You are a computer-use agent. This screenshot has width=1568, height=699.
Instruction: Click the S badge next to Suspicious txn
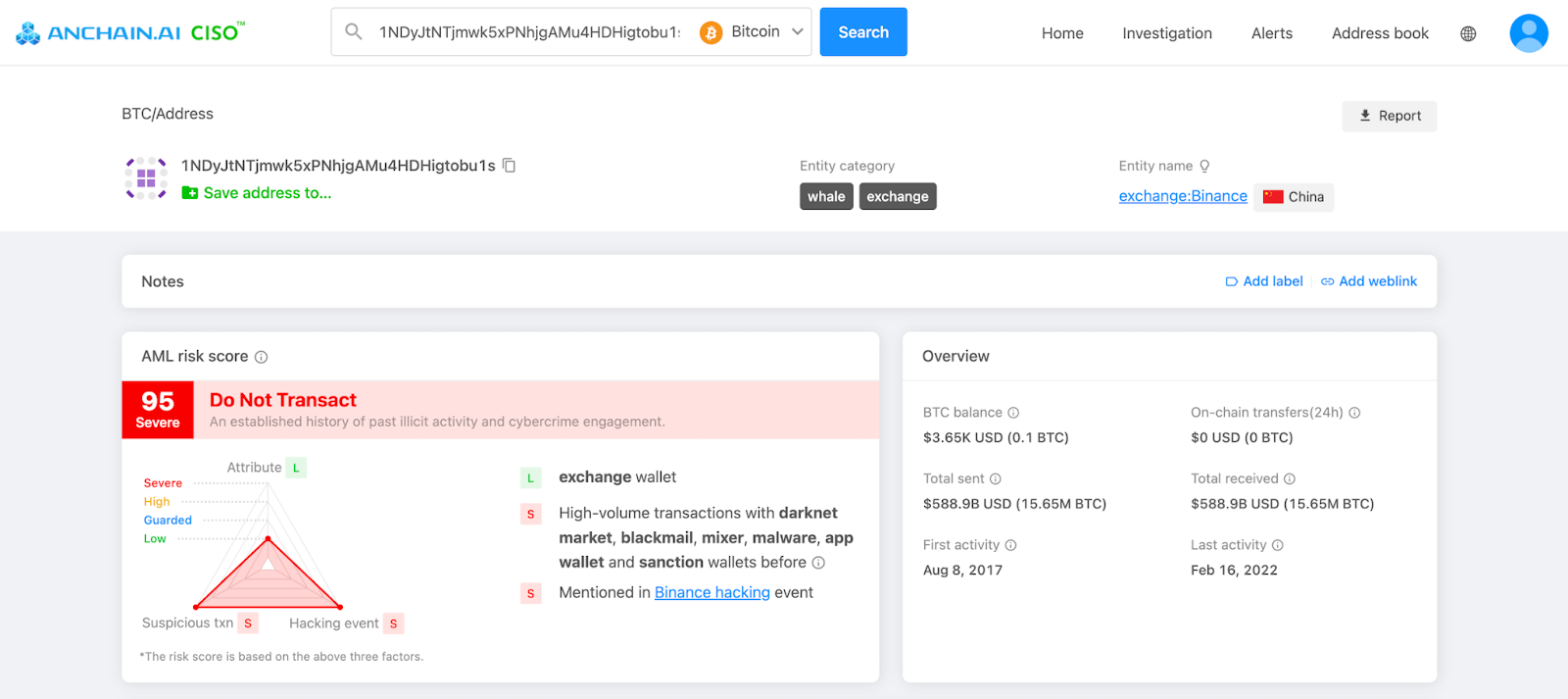pos(248,624)
